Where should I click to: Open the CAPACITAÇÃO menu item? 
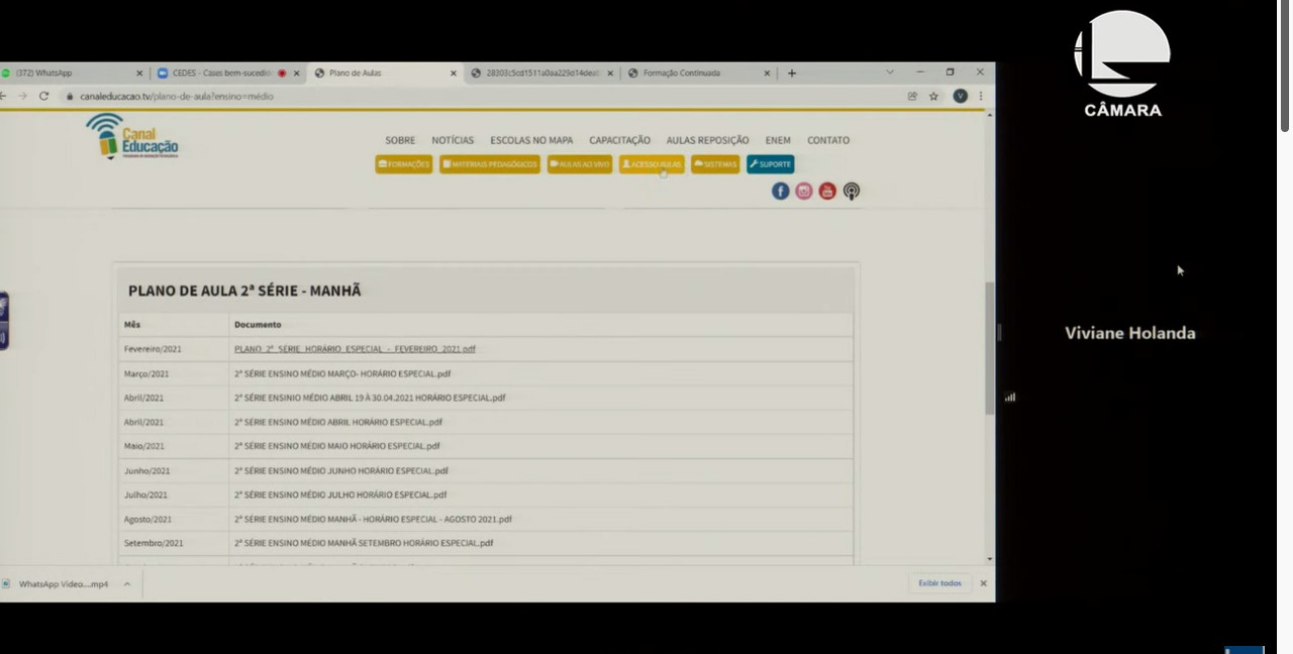click(620, 140)
